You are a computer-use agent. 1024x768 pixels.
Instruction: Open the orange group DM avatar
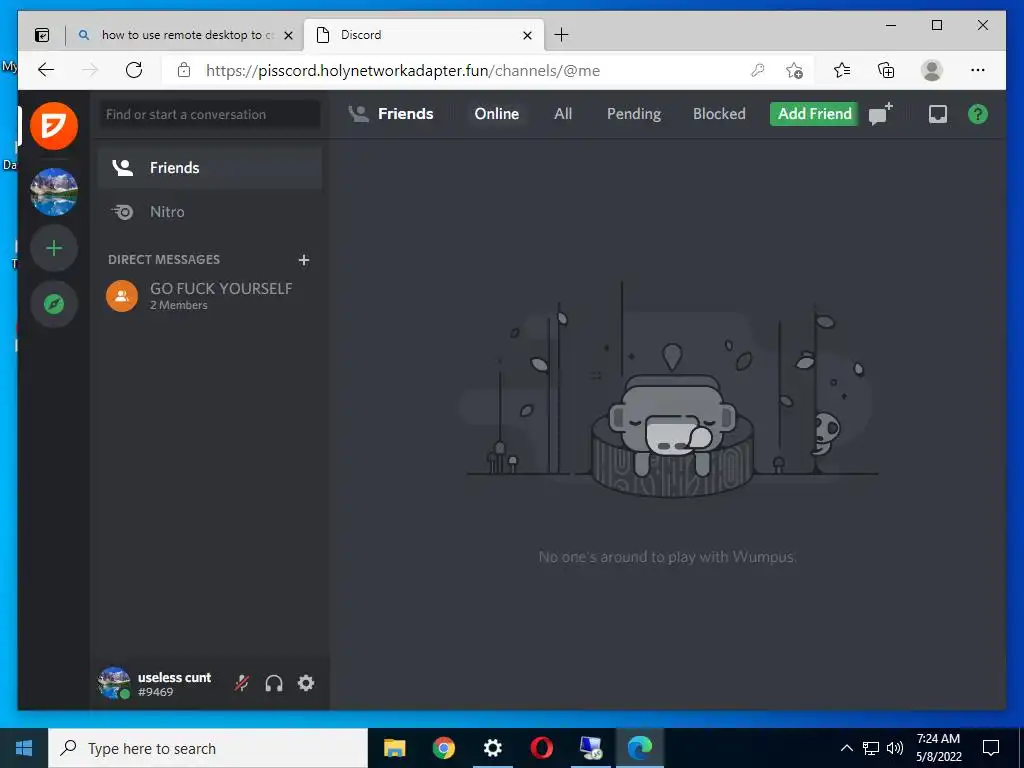[122, 296]
